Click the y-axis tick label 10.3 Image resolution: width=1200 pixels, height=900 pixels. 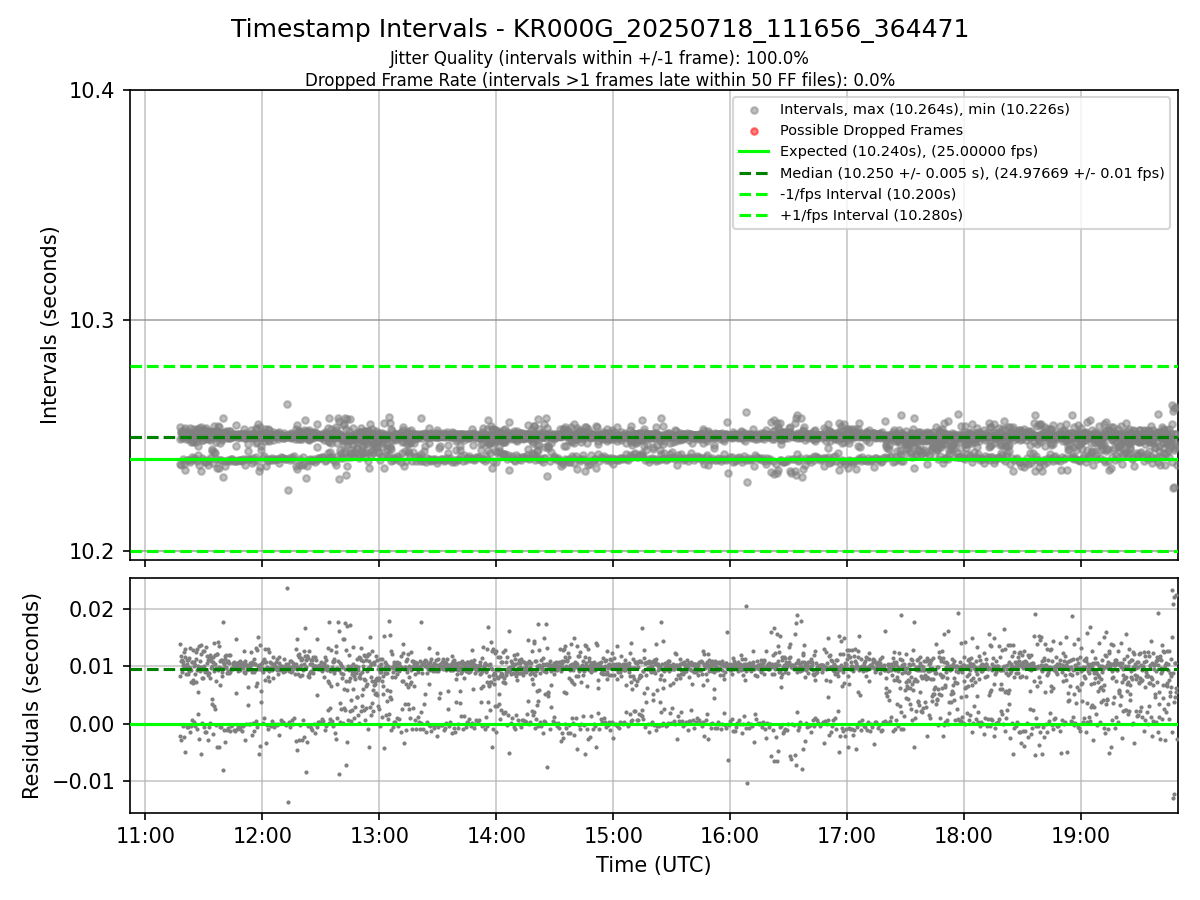pos(92,321)
